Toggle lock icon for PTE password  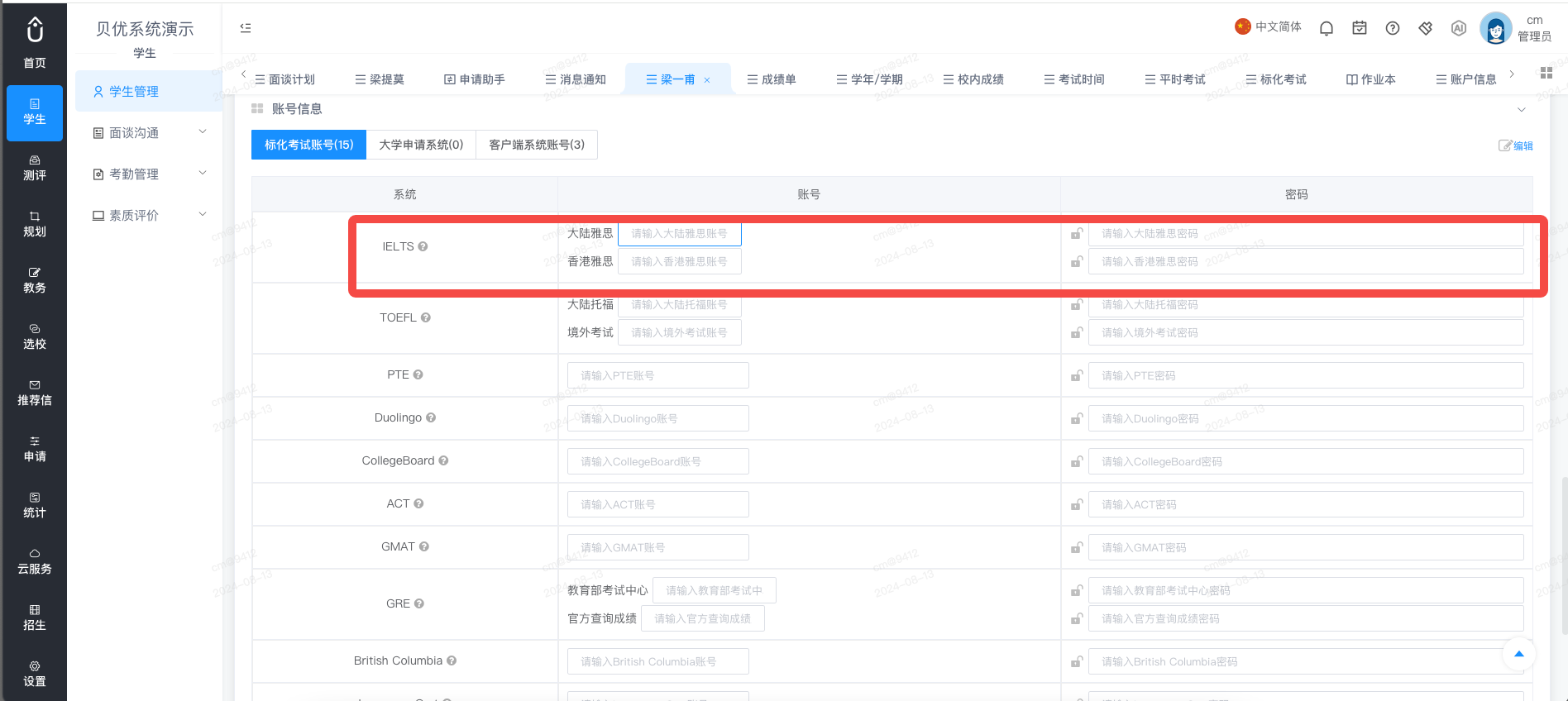[1076, 375]
